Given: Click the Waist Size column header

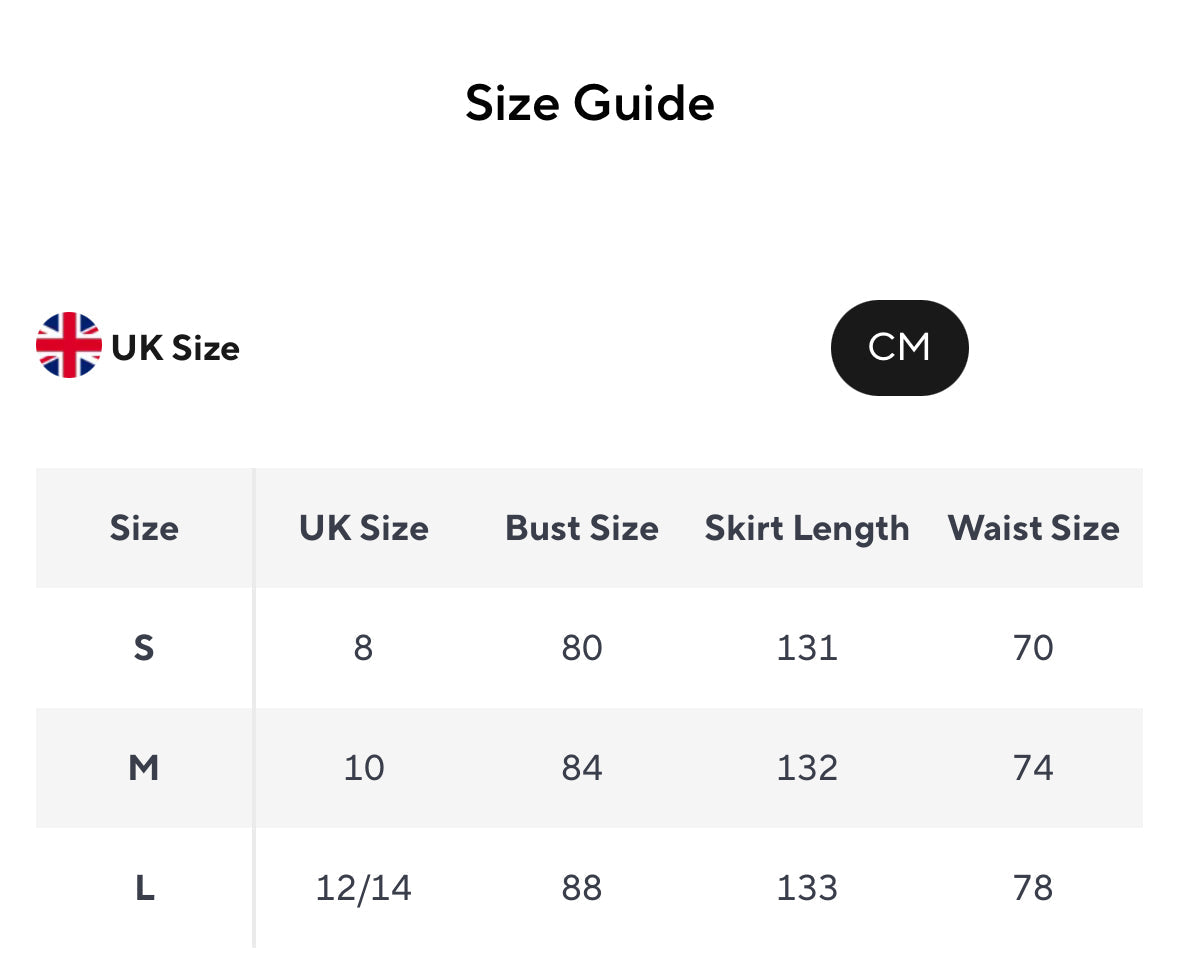Looking at the screenshot, I should pos(1033,528).
